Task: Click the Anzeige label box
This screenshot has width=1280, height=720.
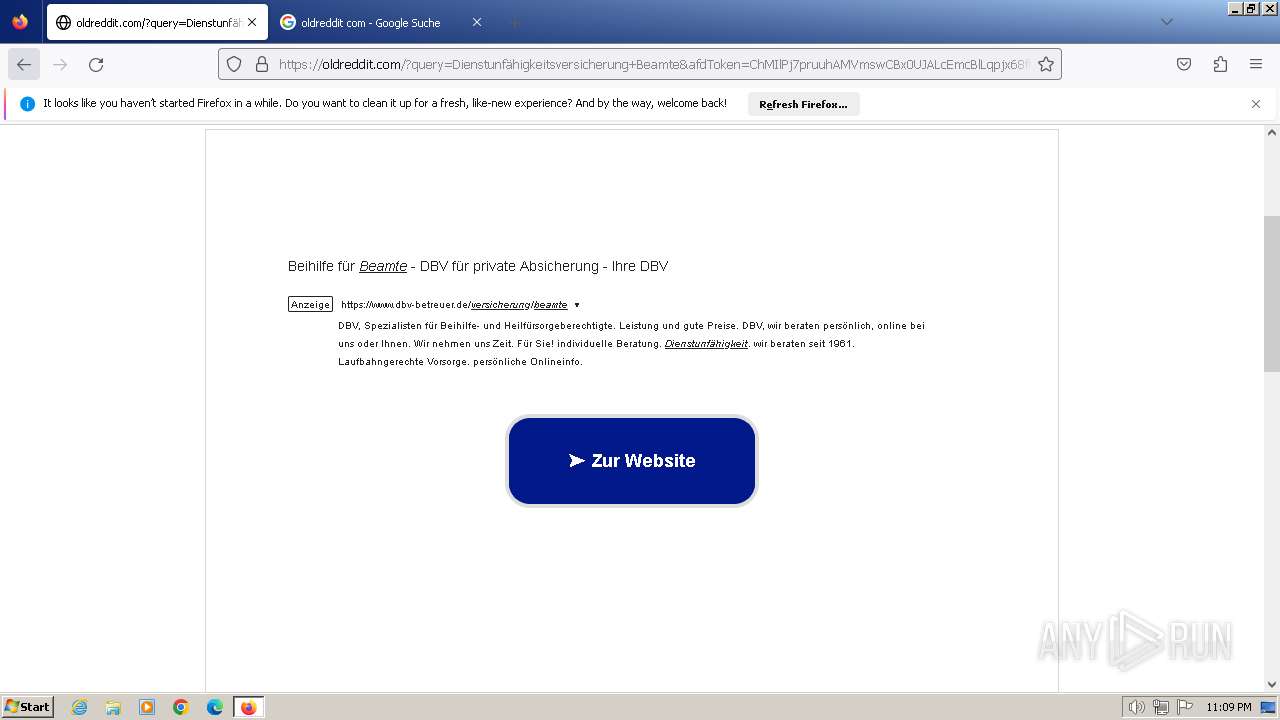Action: [310, 304]
